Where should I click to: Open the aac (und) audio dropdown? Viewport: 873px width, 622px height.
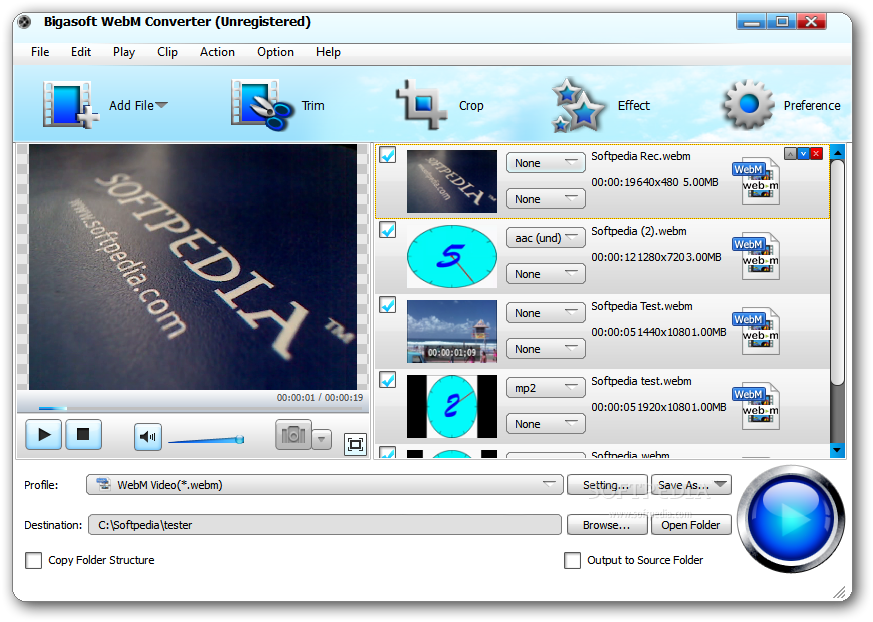[546, 238]
